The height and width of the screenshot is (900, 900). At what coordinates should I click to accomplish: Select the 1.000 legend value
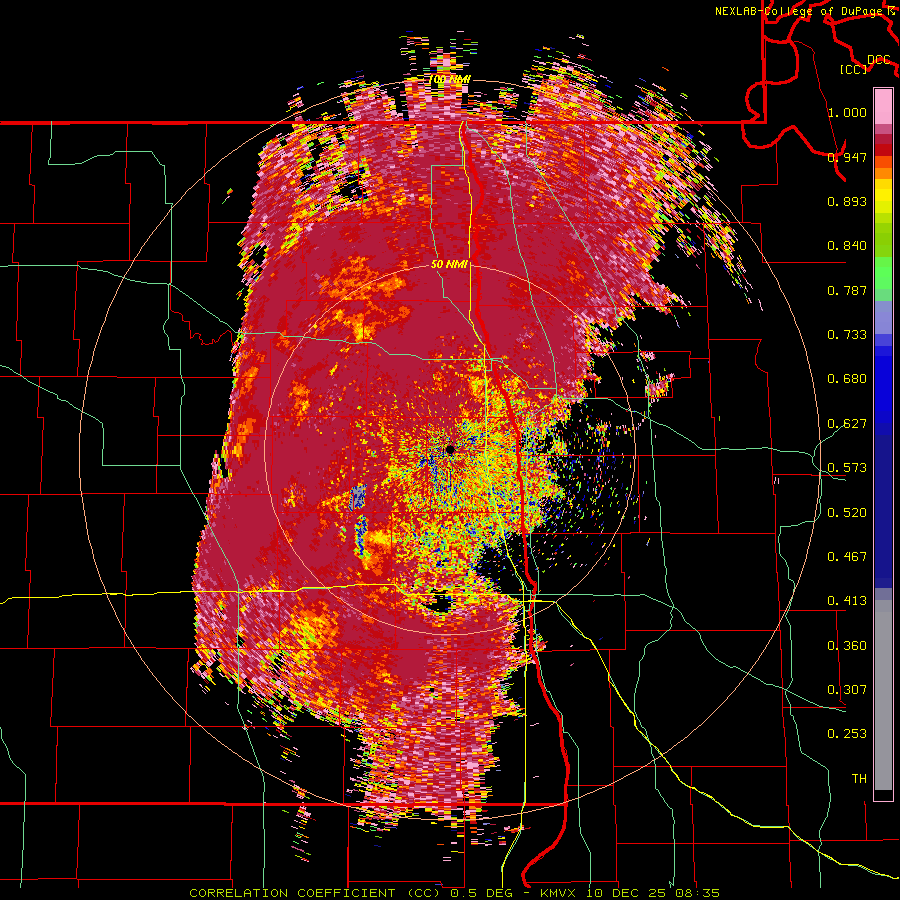tap(847, 112)
